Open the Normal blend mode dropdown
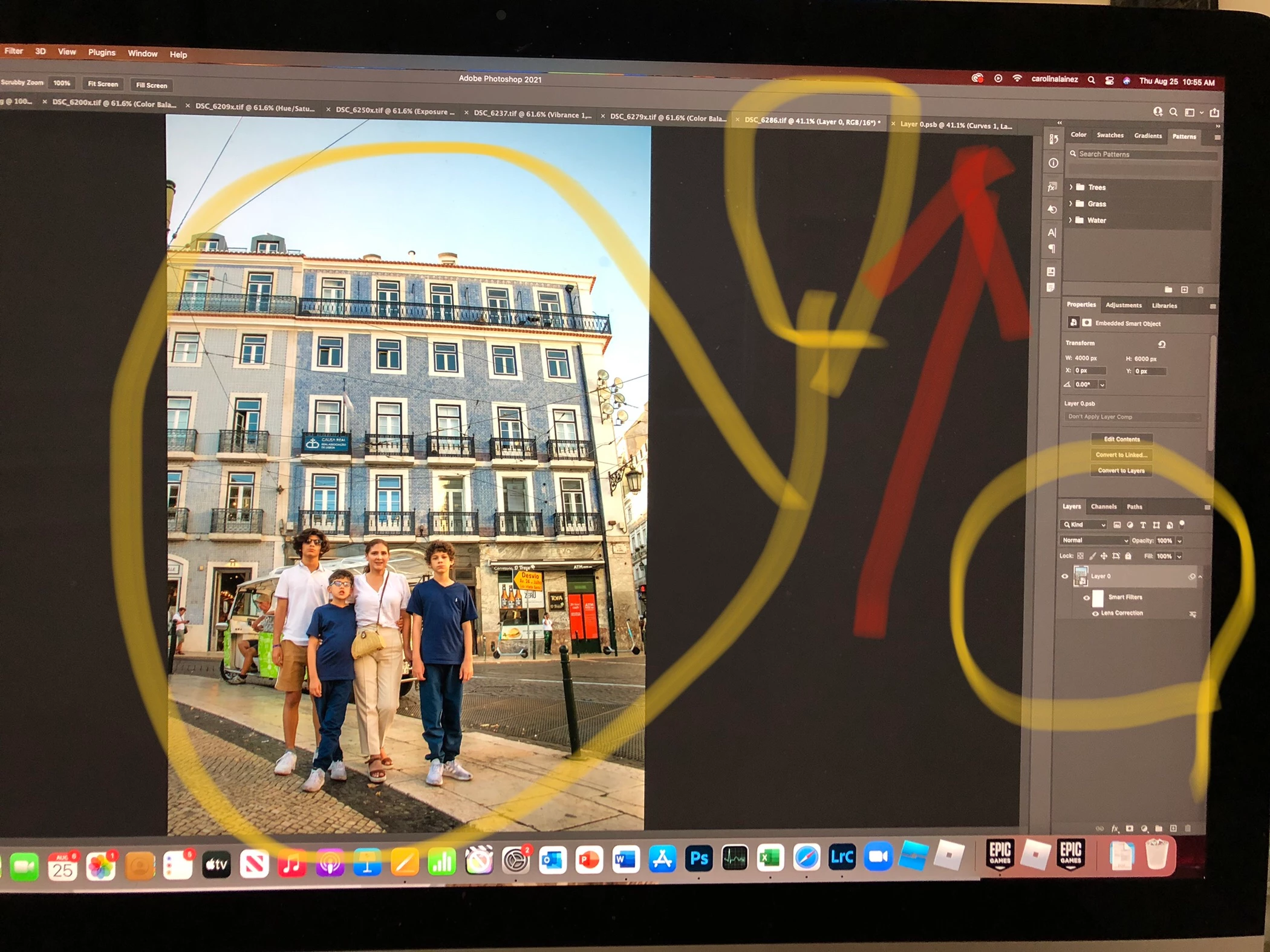Viewport: 1270px width, 952px height. click(x=1094, y=540)
